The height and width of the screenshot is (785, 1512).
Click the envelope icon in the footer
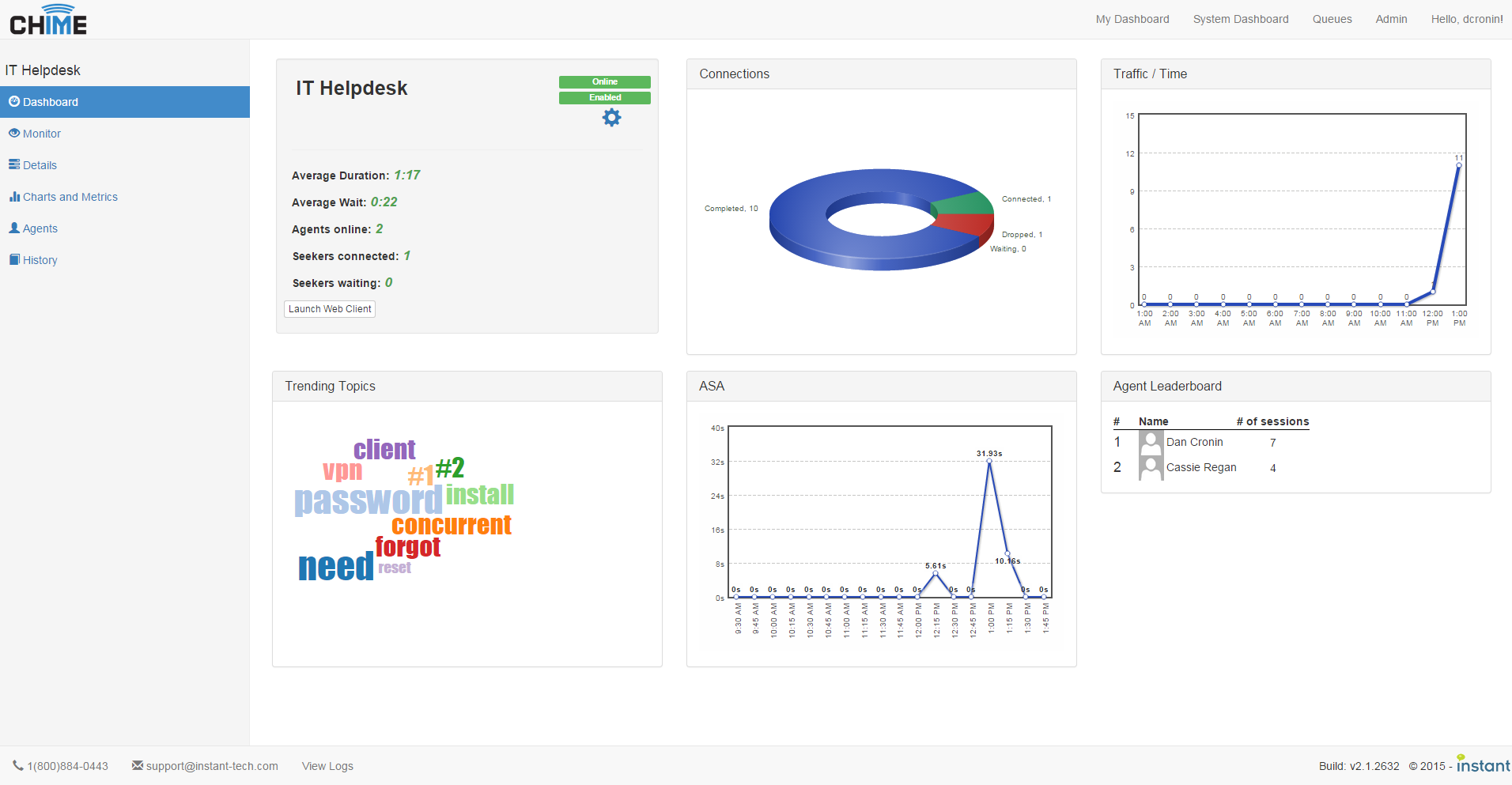pyautogui.click(x=138, y=765)
